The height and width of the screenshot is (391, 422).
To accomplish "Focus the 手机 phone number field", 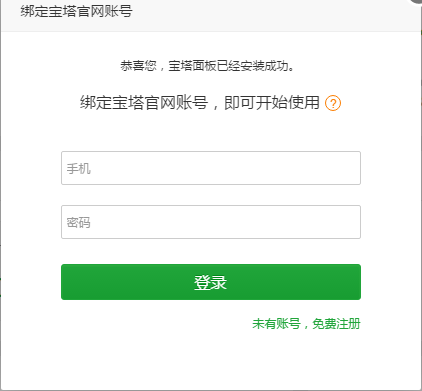I will pyautogui.click(x=211, y=168).
